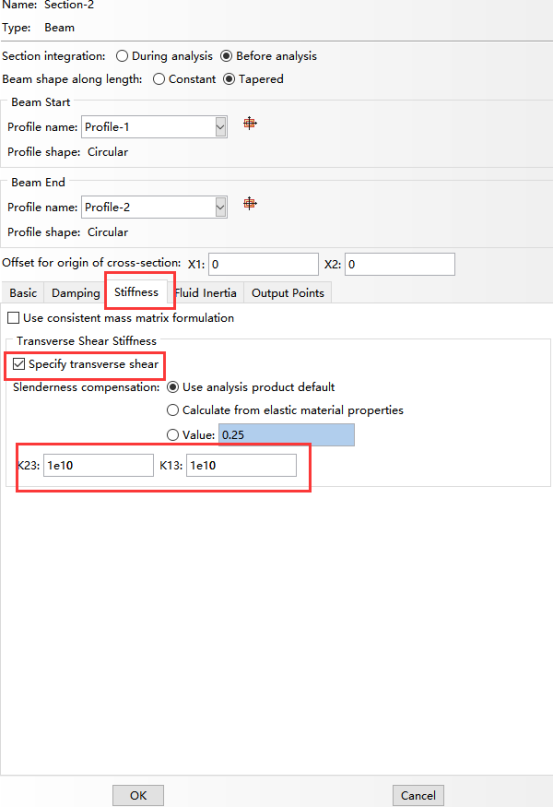Enable consistent mass matrix formulation
The image size is (554, 807).
tap(13, 318)
